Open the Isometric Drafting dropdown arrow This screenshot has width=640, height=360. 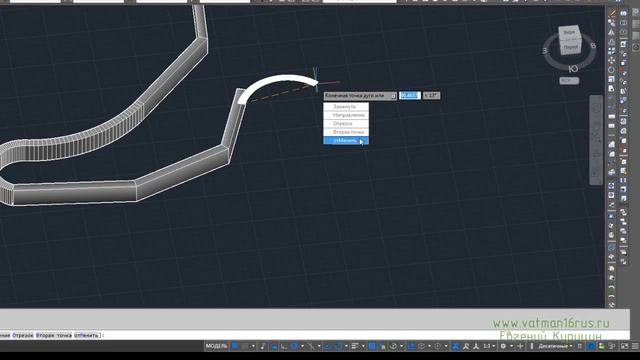(319, 346)
